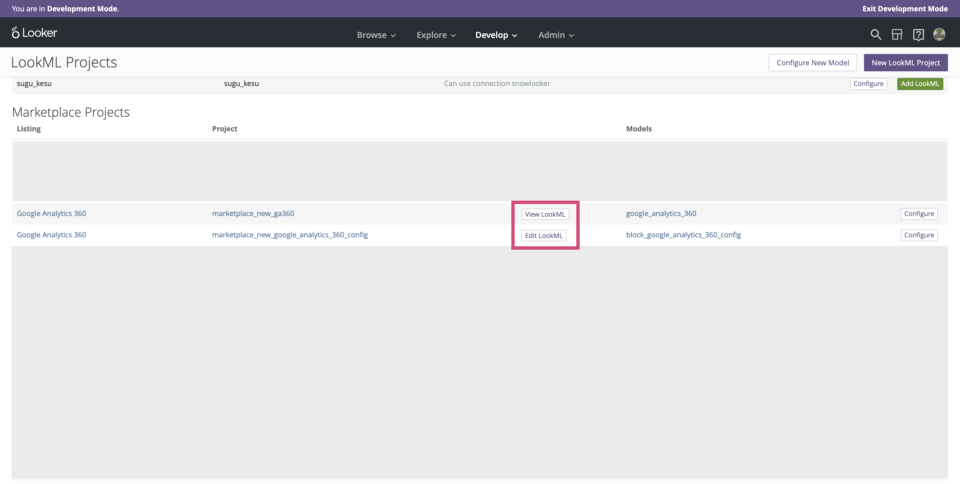Screen dimensions: 960x484
Task: Open Google Analytics 360 listing for marketplace_new_ga360
Action: tap(51, 214)
